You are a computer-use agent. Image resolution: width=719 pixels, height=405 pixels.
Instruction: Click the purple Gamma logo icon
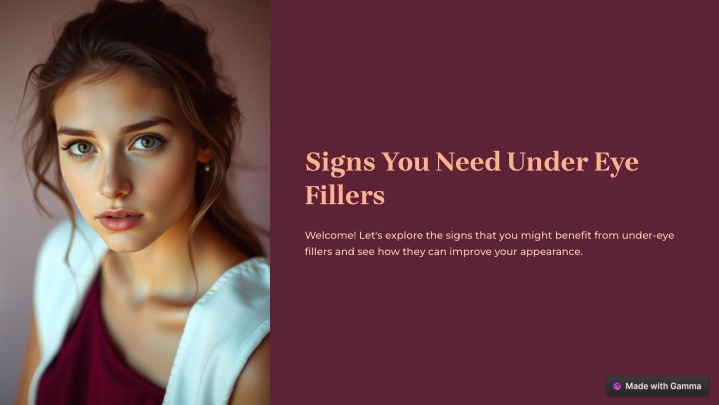[x=617, y=386]
